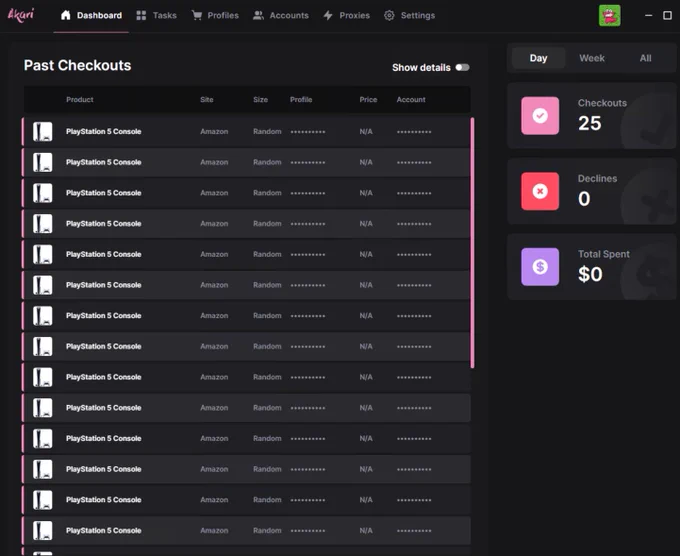This screenshot has width=680, height=556.
Task: Select the Day stats filter
Action: [538, 58]
